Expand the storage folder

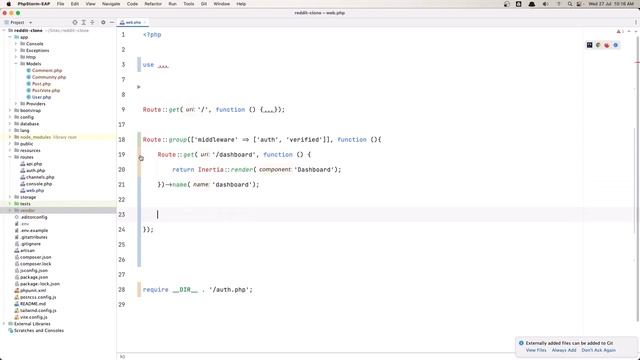[10, 197]
